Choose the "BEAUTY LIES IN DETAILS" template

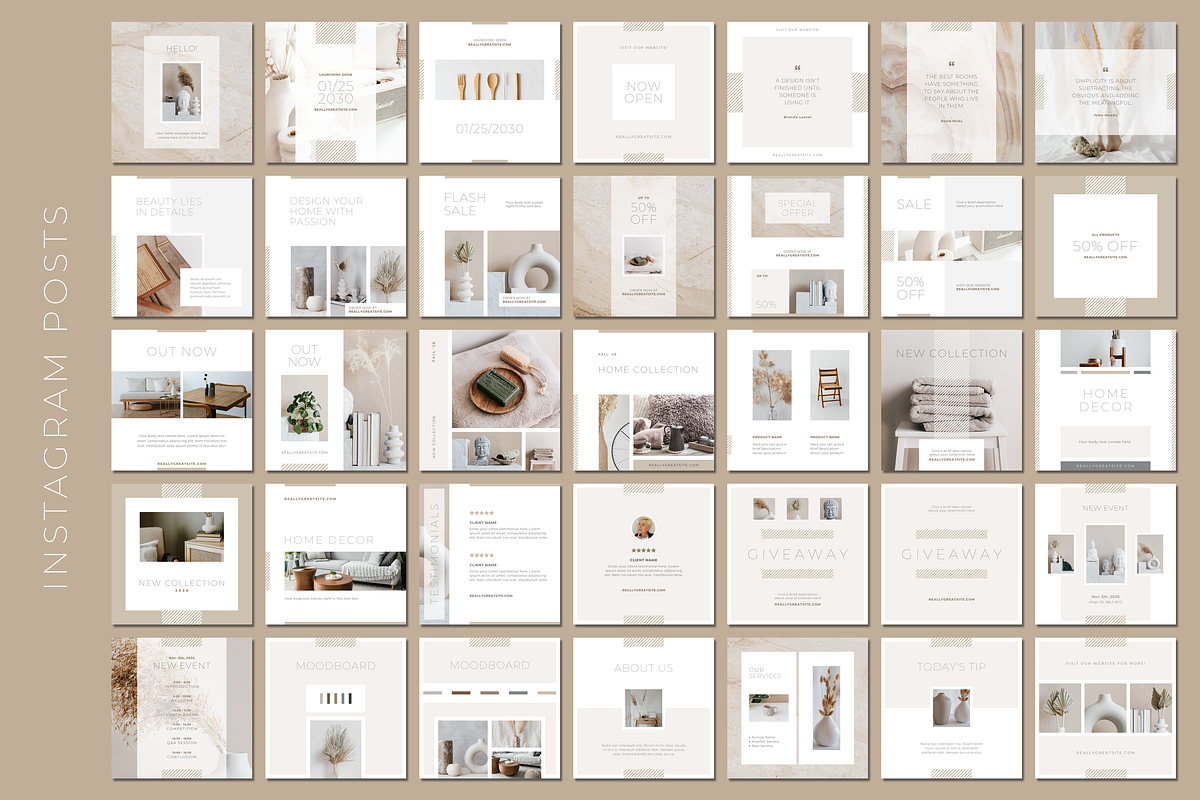[182, 246]
